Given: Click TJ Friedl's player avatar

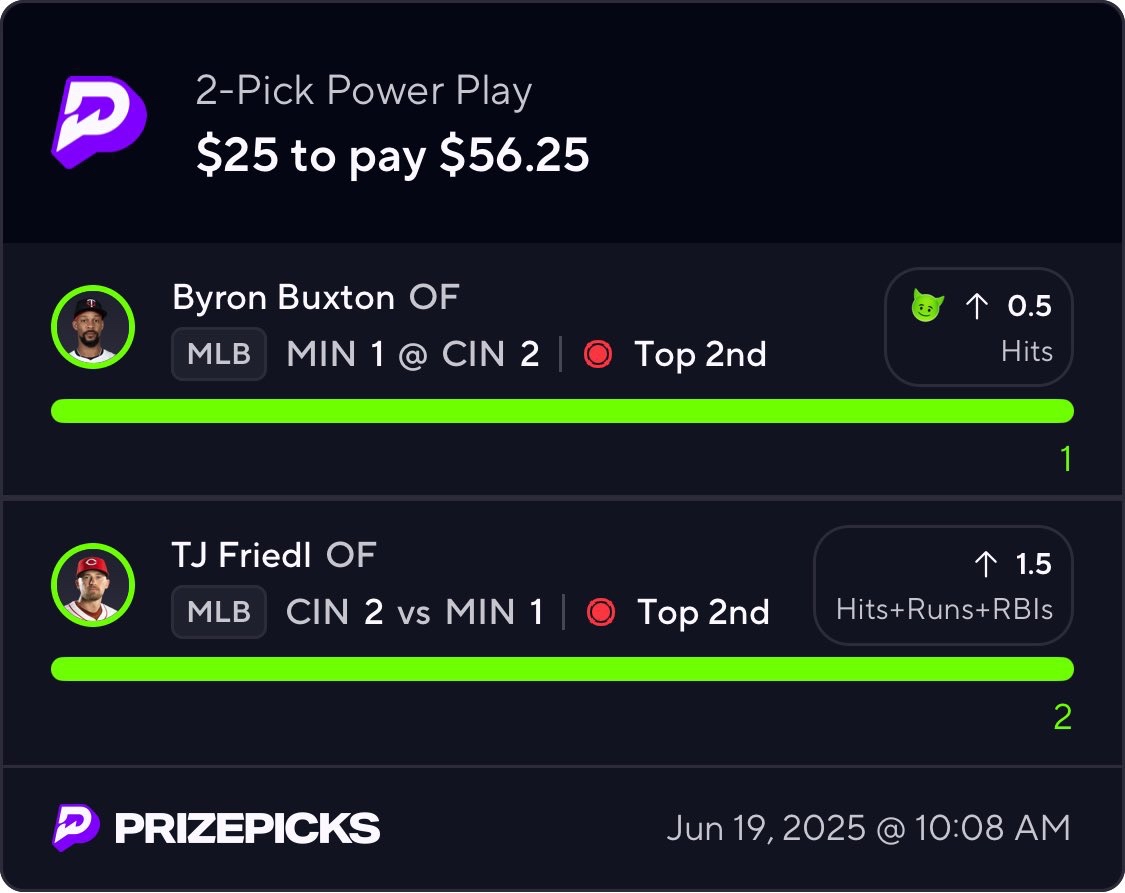Looking at the screenshot, I should (92, 585).
